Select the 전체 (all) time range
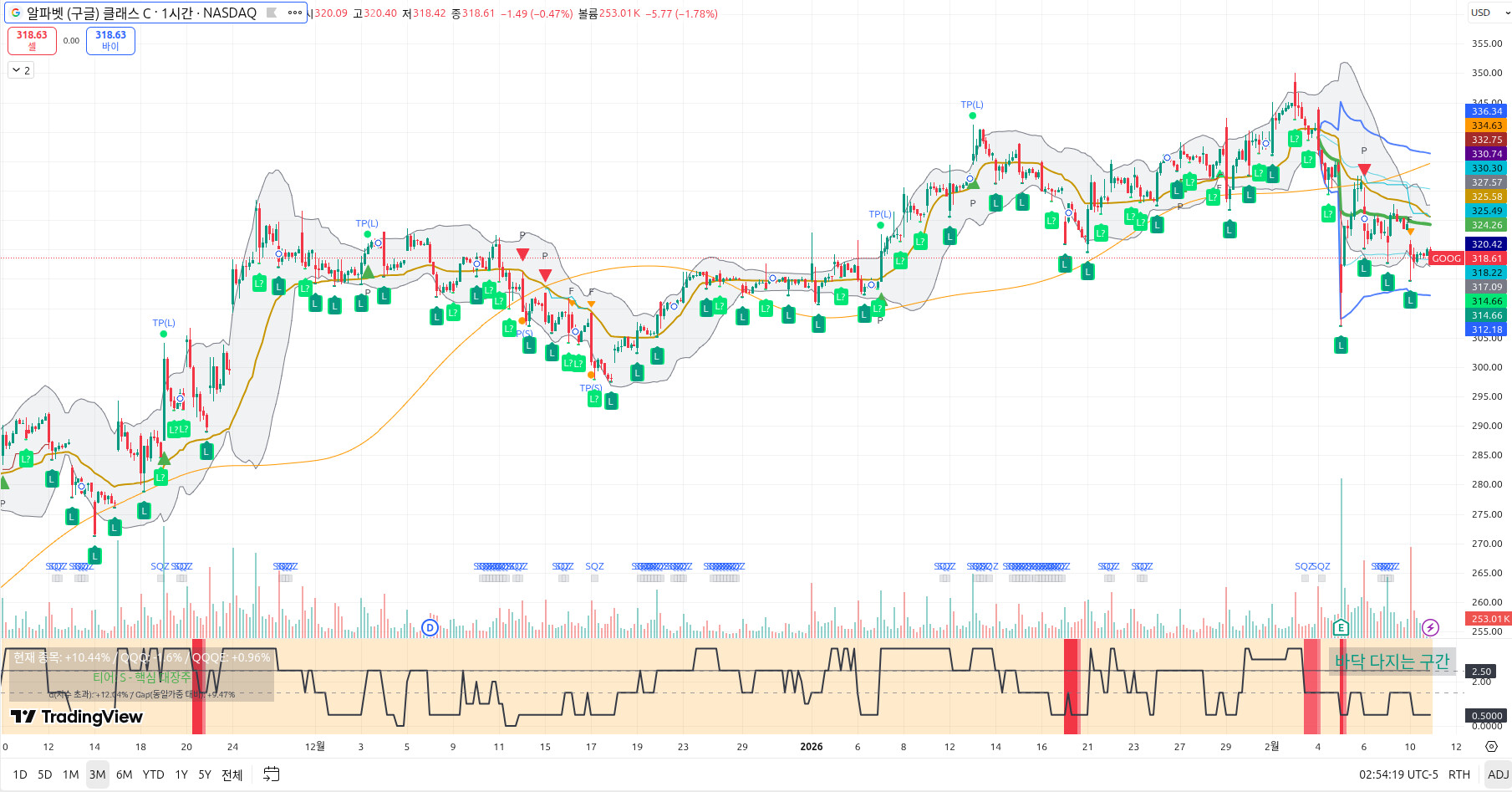1512x792 pixels. click(232, 774)
